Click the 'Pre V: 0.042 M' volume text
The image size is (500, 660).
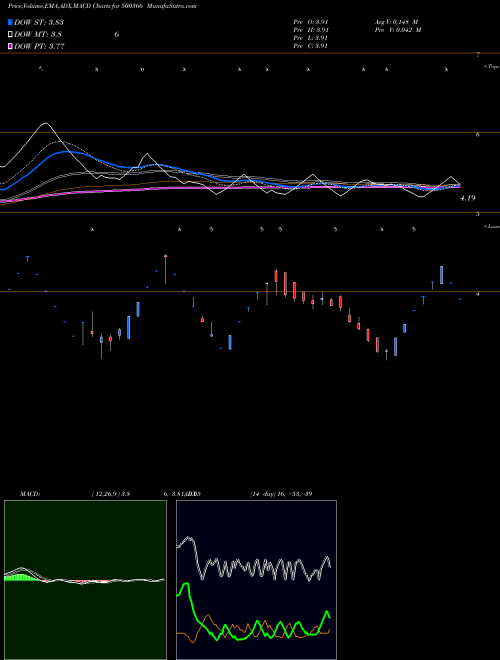398,30
